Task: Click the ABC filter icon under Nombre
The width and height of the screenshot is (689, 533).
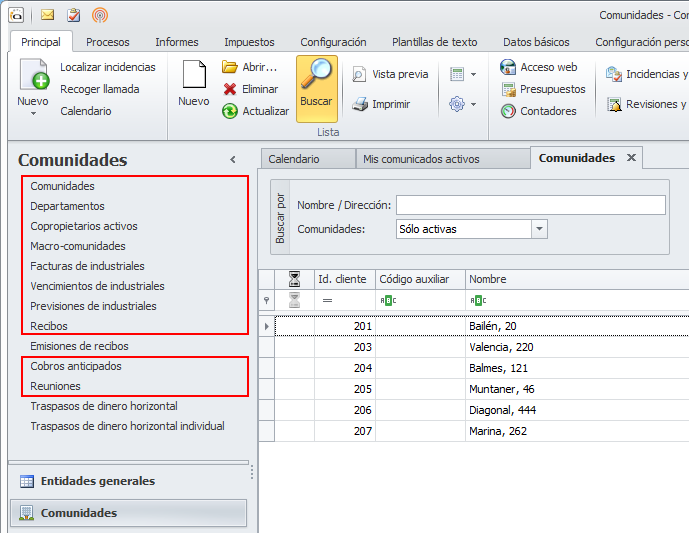Action: tap(478, 301)
